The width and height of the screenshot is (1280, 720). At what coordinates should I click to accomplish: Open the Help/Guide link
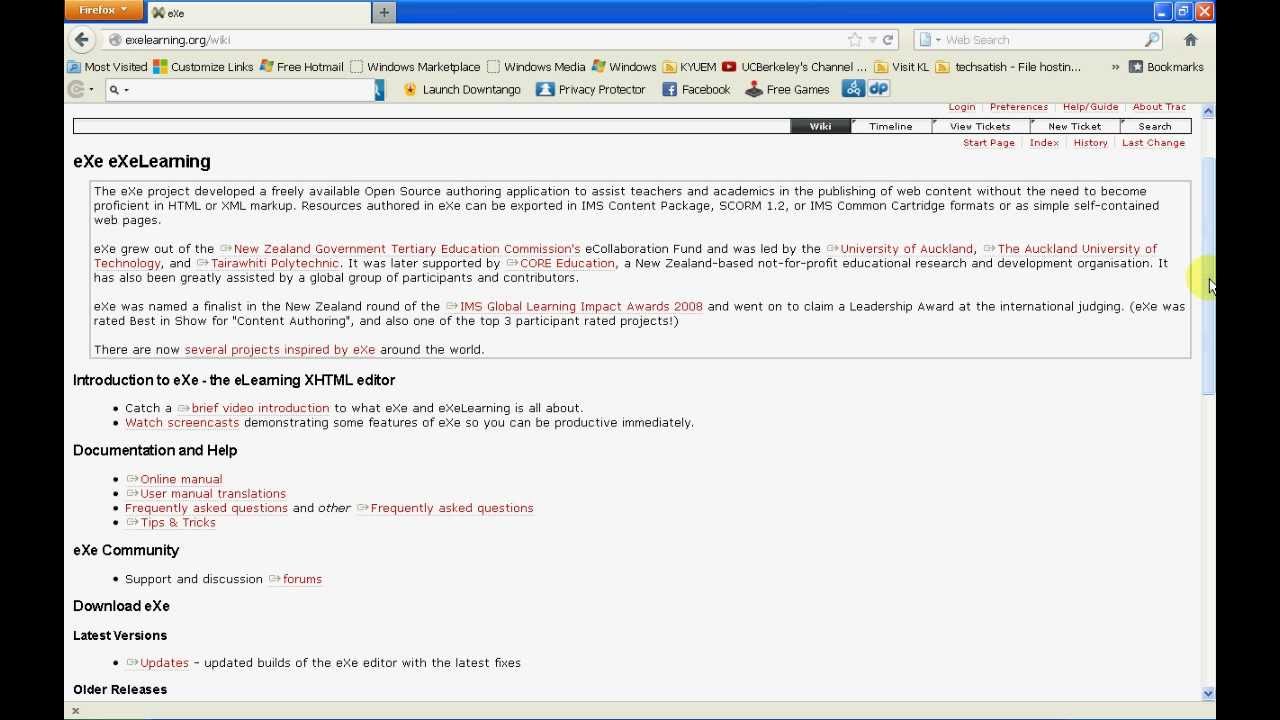[x=1090, y=106]
